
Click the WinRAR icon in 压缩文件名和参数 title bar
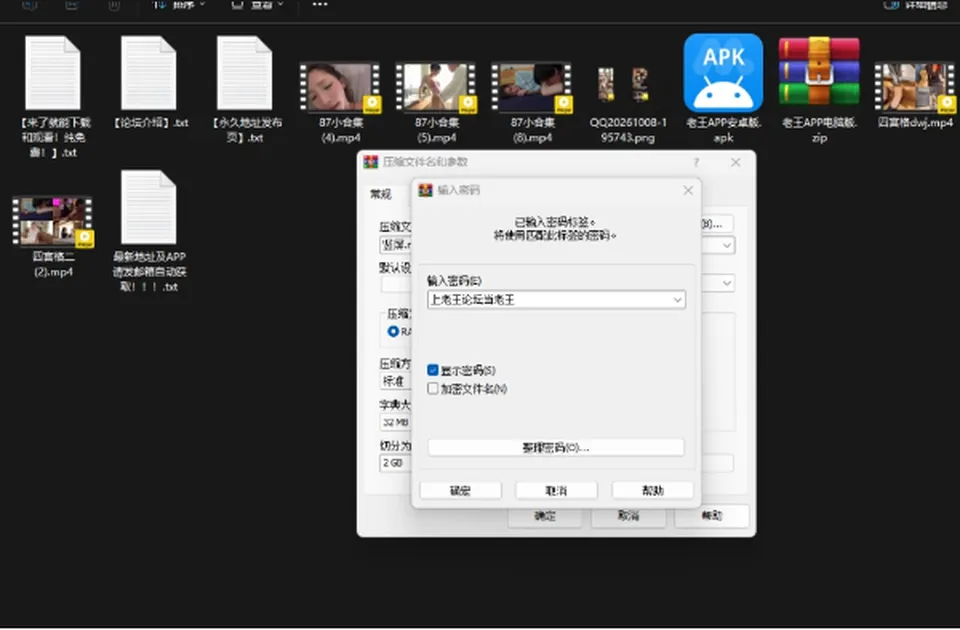click(x=370, y=162)
